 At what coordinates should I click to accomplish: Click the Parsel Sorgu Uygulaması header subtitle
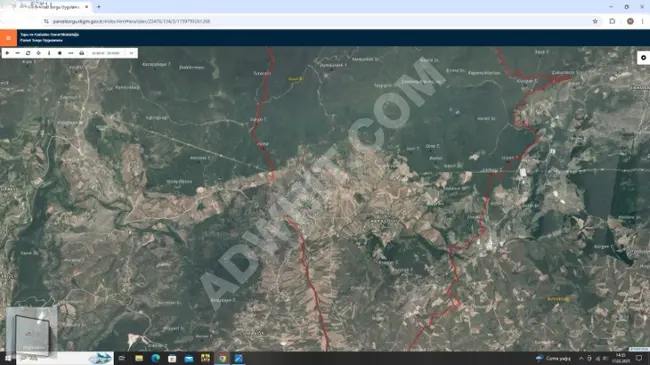pos(41,41)
